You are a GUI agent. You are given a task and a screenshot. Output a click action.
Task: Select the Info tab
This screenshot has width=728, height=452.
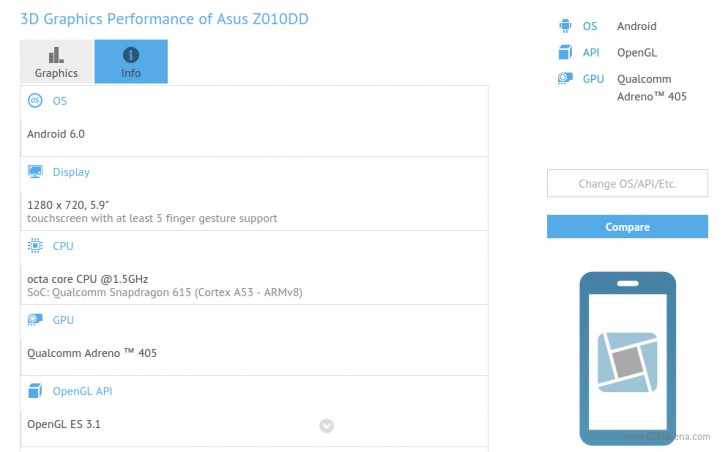click(x=131, y=62)
